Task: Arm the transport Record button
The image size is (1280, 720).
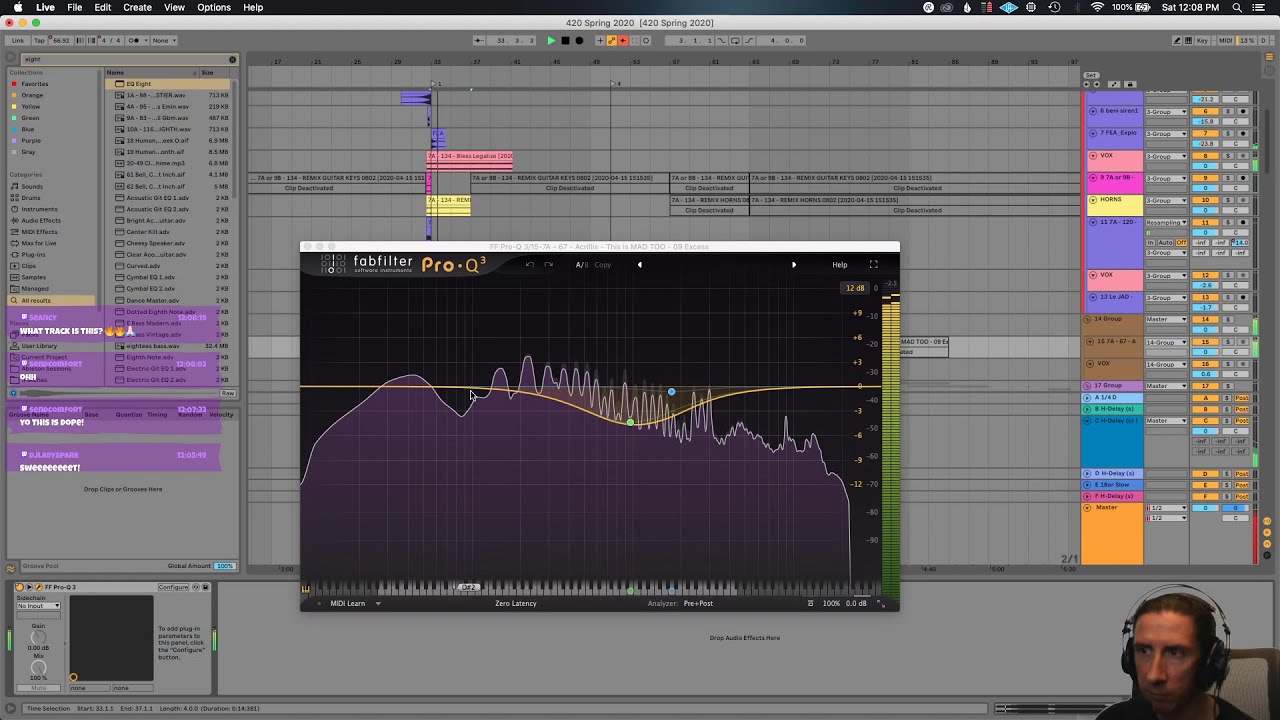Action: (x=579, y=41)
